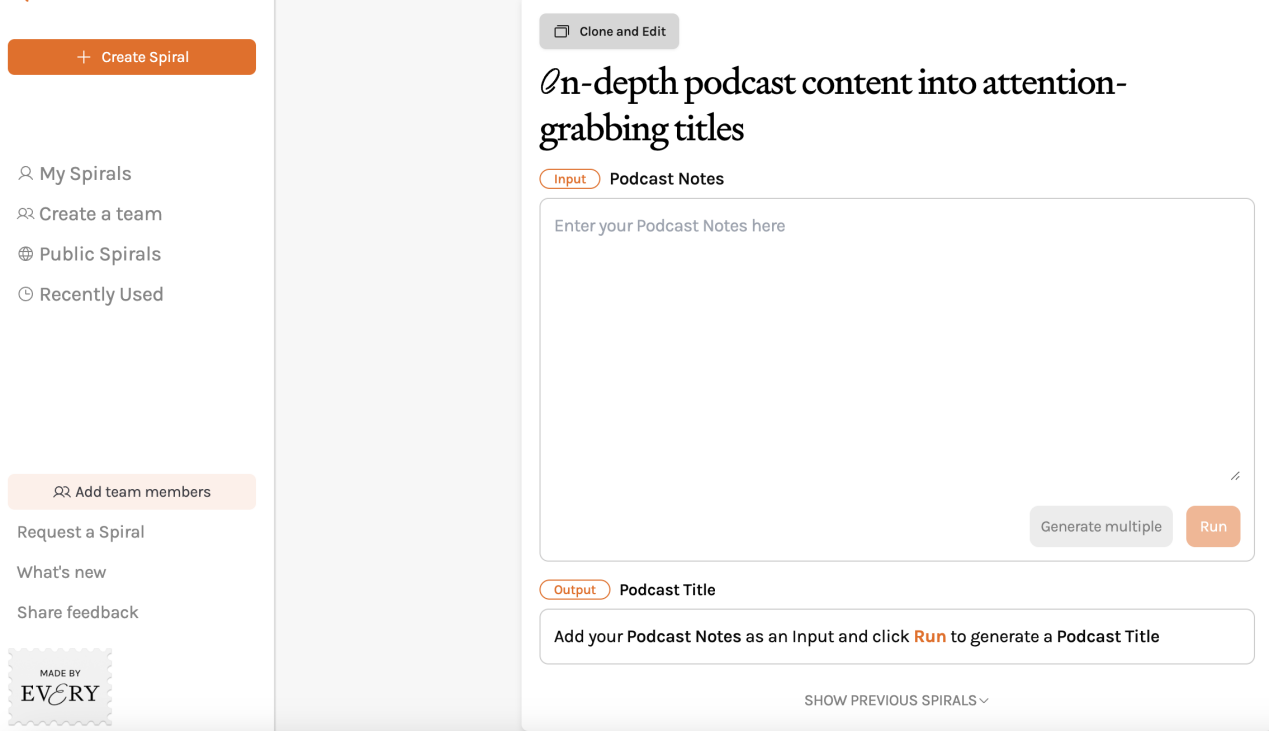1269x731 pixels.
Task: Click the My Spirals person icon
Action: 26,173
